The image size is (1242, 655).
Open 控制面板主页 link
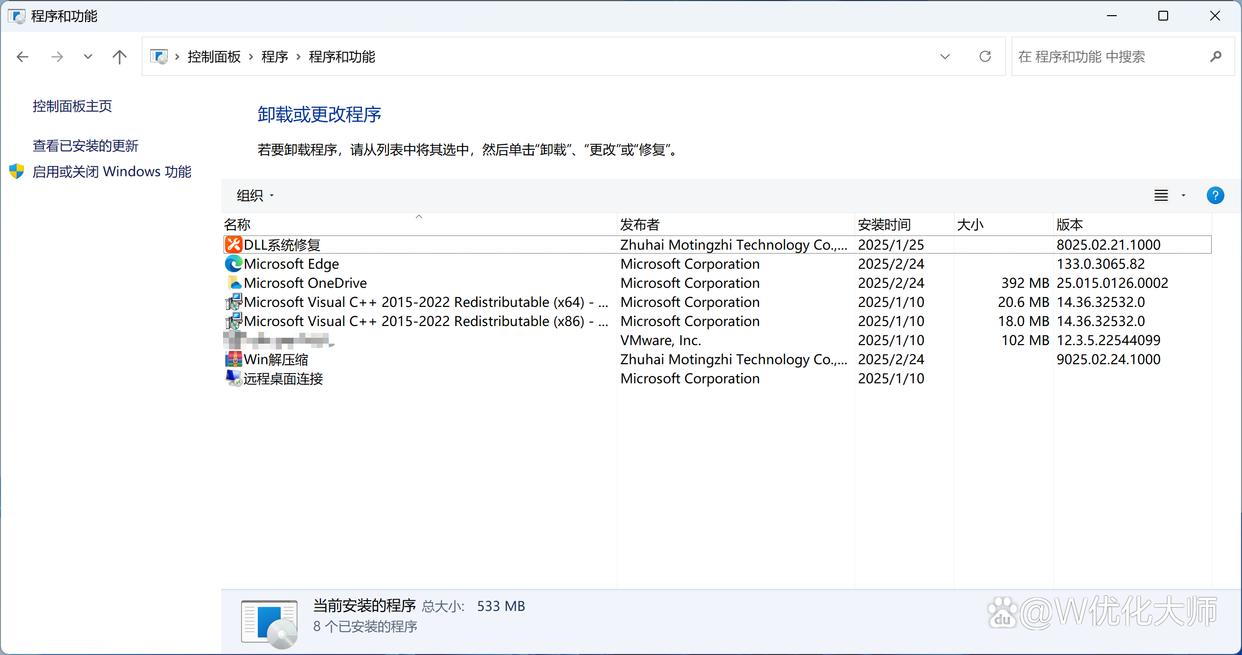coord(72,106)
